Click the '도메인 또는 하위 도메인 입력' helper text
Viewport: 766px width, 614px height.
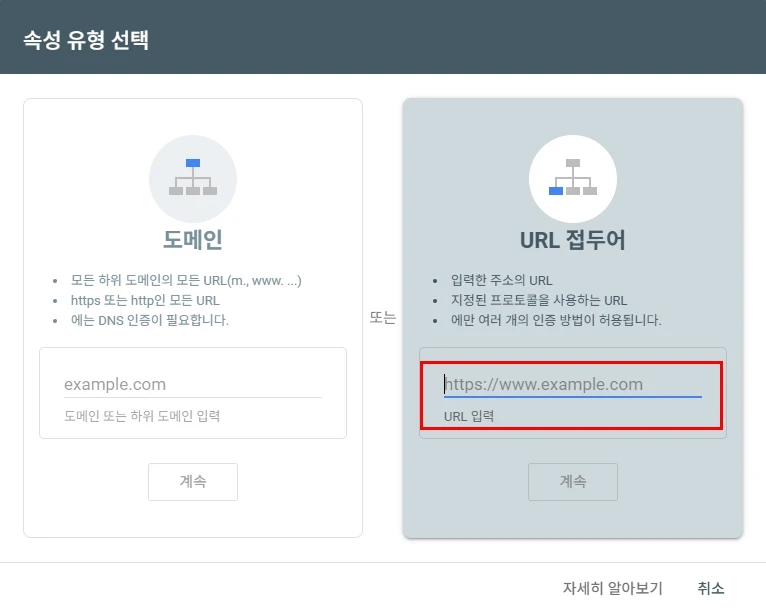tap(142, 416)
